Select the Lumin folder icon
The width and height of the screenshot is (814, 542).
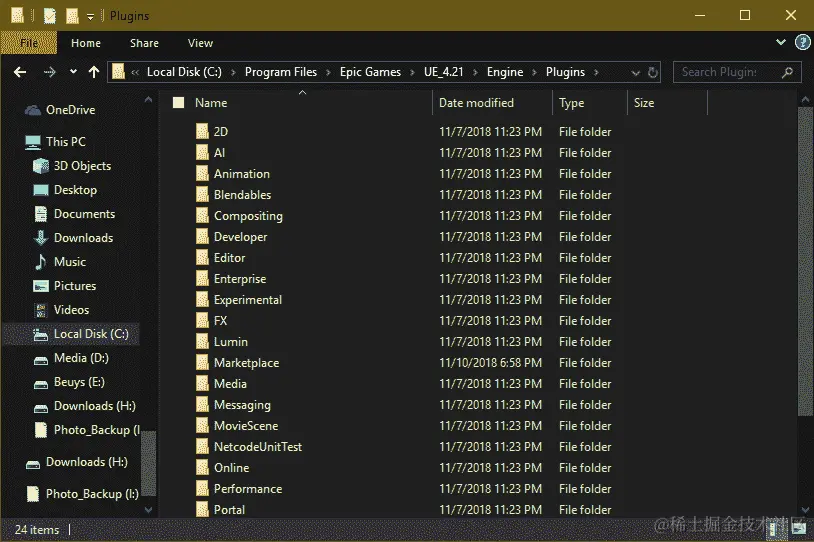click(202, 342)
